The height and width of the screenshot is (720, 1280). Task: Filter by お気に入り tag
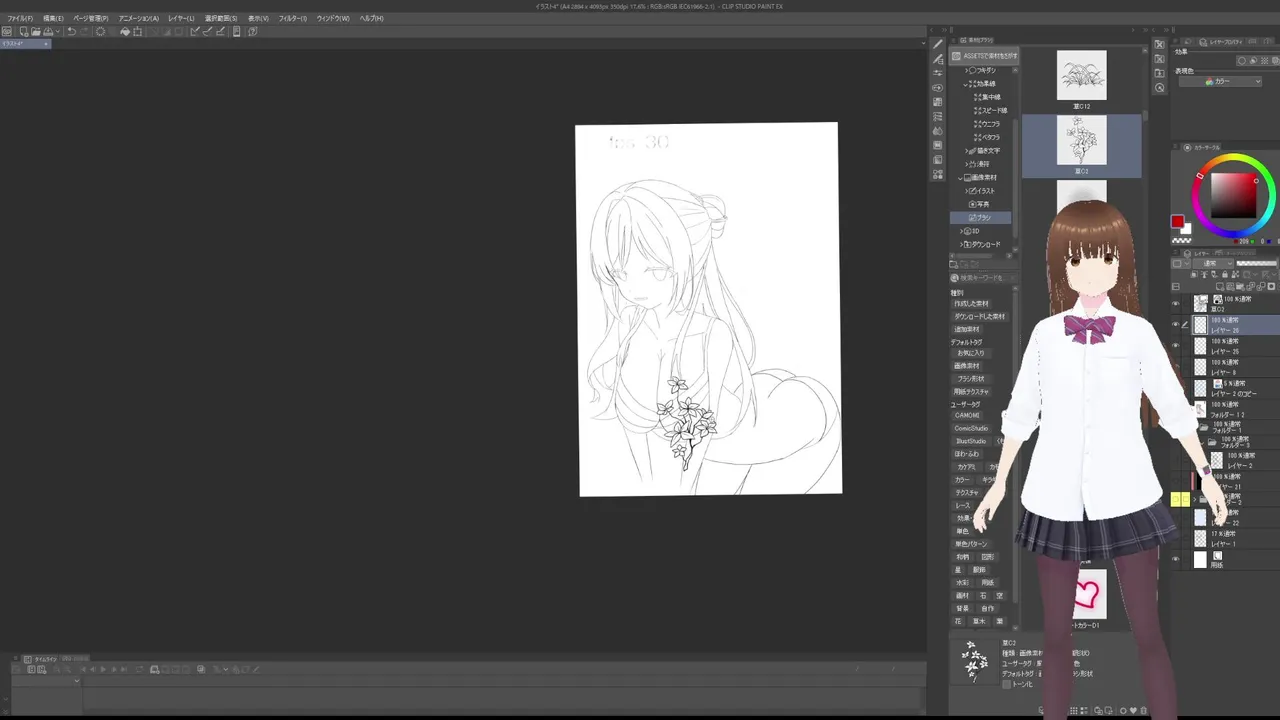coord(970,353)
